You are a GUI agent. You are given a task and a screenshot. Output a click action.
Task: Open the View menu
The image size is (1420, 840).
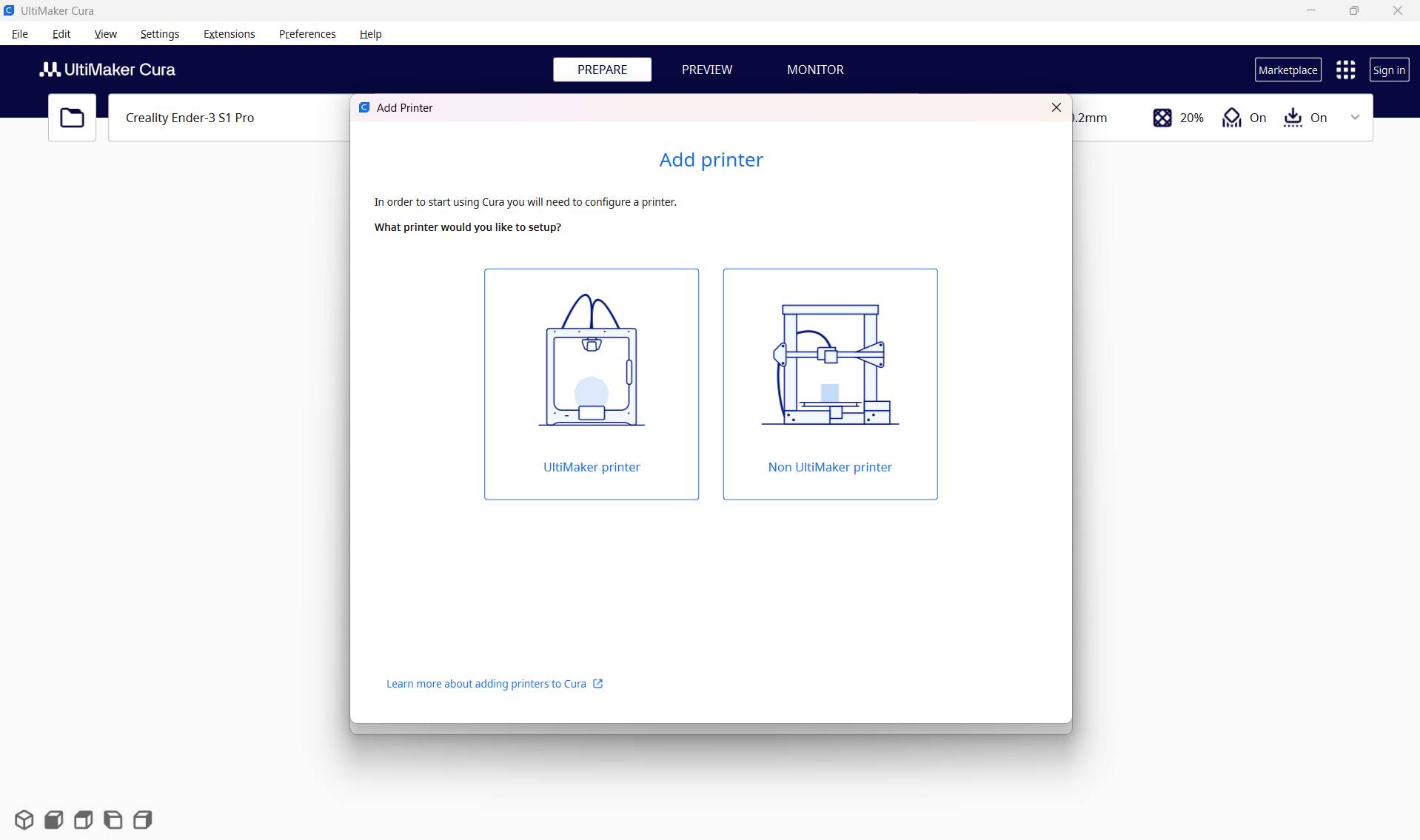(106, 34)
